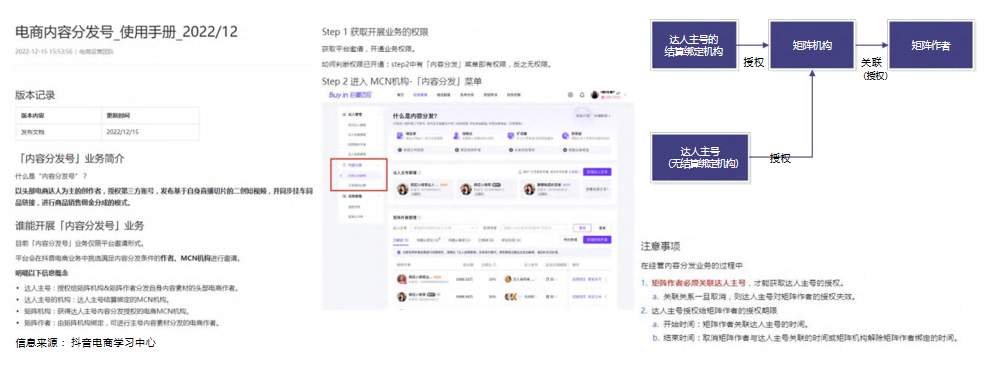Open first 达人主号 card avatar

(403, 188)
